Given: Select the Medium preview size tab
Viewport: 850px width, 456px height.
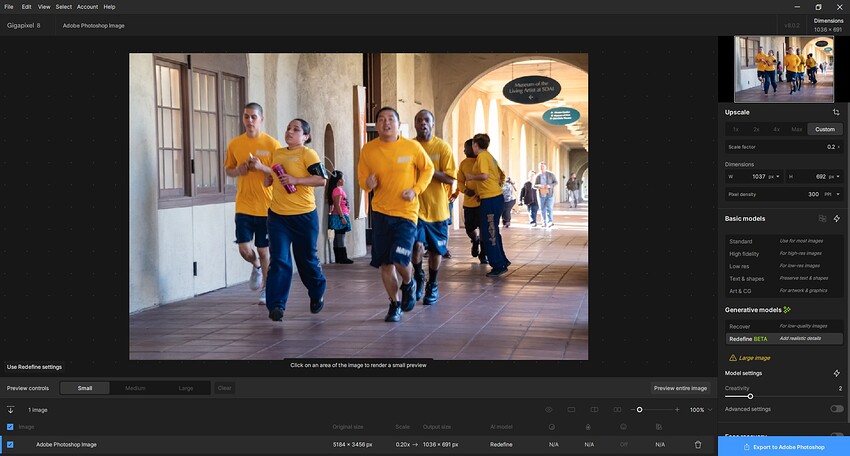Looking at the screenshot, I should click(135, 388).
